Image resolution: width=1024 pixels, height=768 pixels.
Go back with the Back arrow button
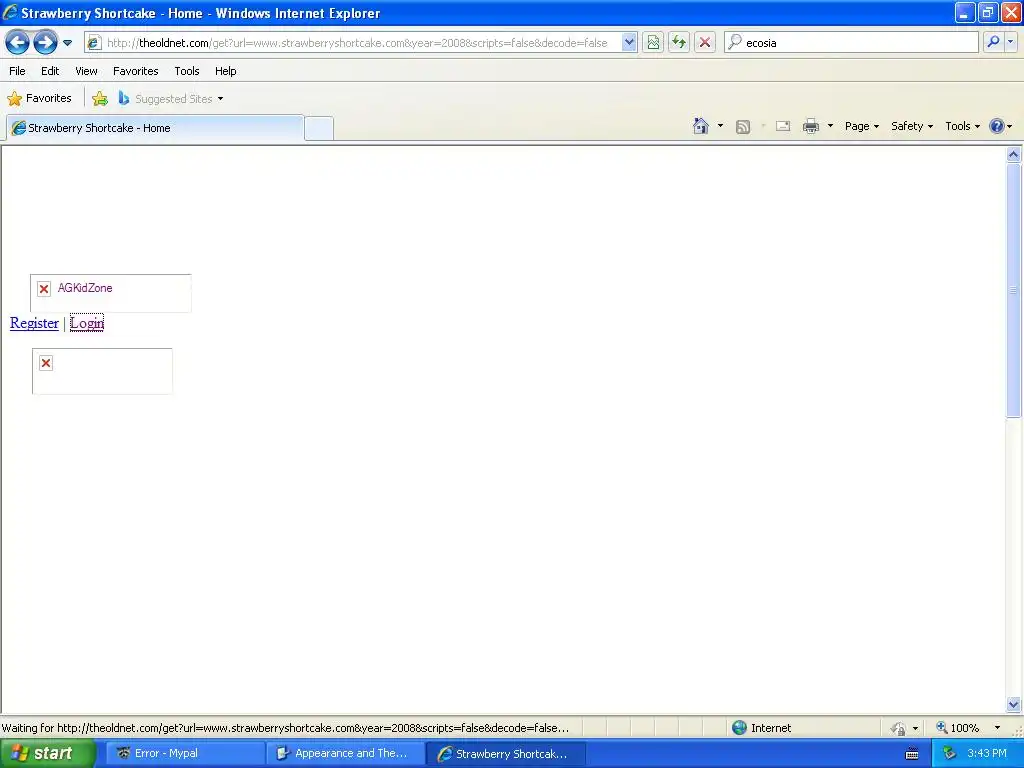[x=18, y=43]
